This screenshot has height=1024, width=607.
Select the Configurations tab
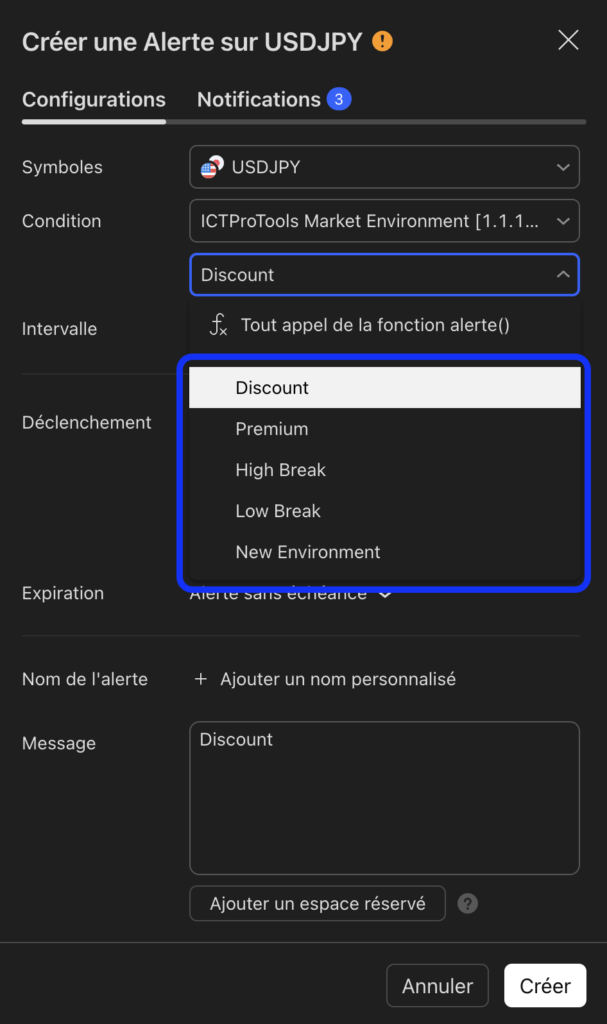[x=93, y=99]
